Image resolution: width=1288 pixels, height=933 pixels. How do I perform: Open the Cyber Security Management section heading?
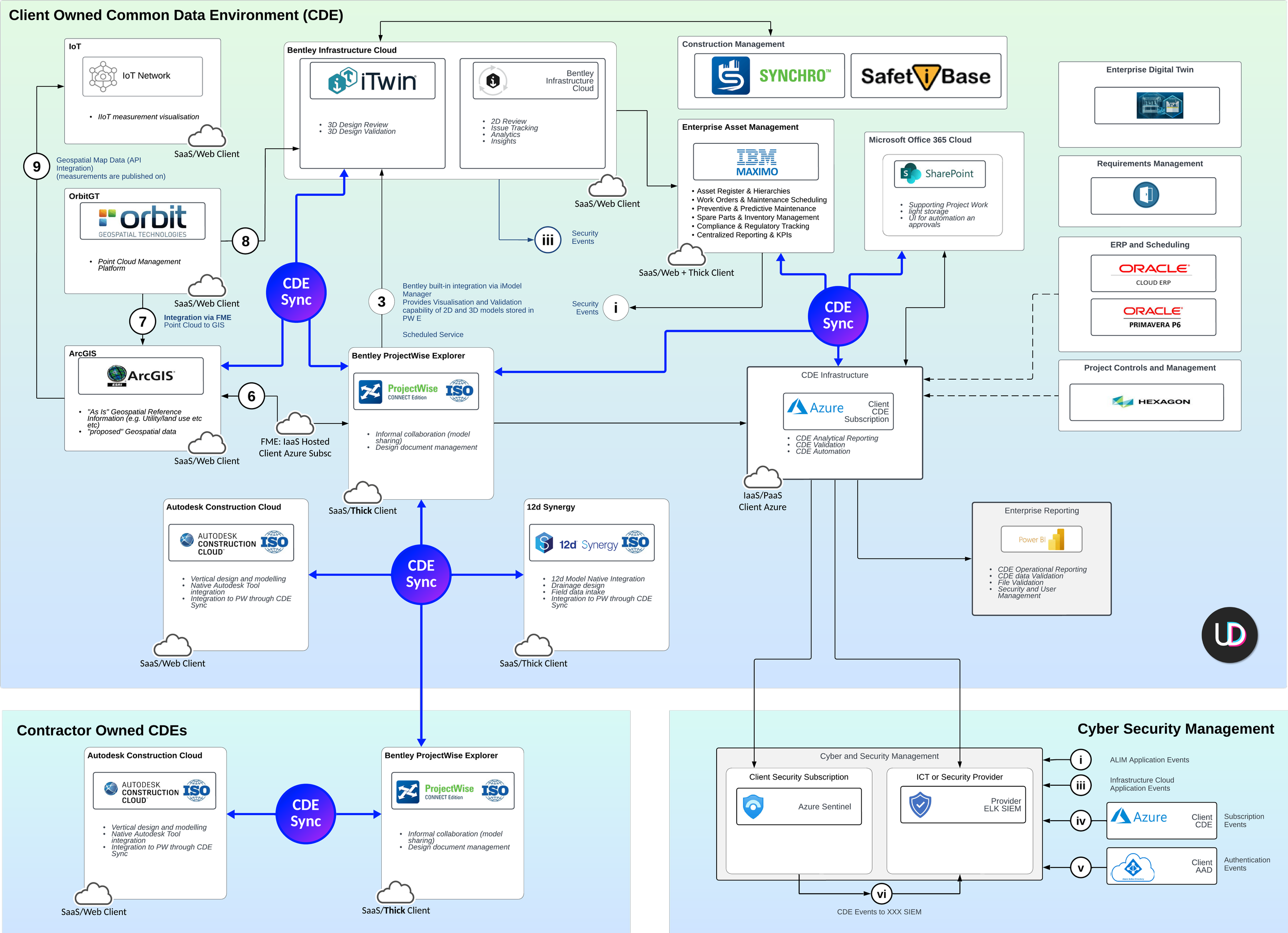pyautogui.click(x=1176, y=728)
